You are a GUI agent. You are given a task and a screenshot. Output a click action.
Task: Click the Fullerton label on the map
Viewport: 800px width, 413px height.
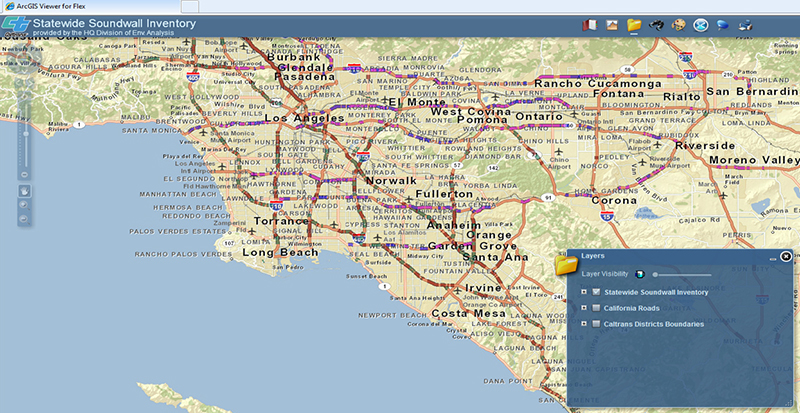pos(444,194)
